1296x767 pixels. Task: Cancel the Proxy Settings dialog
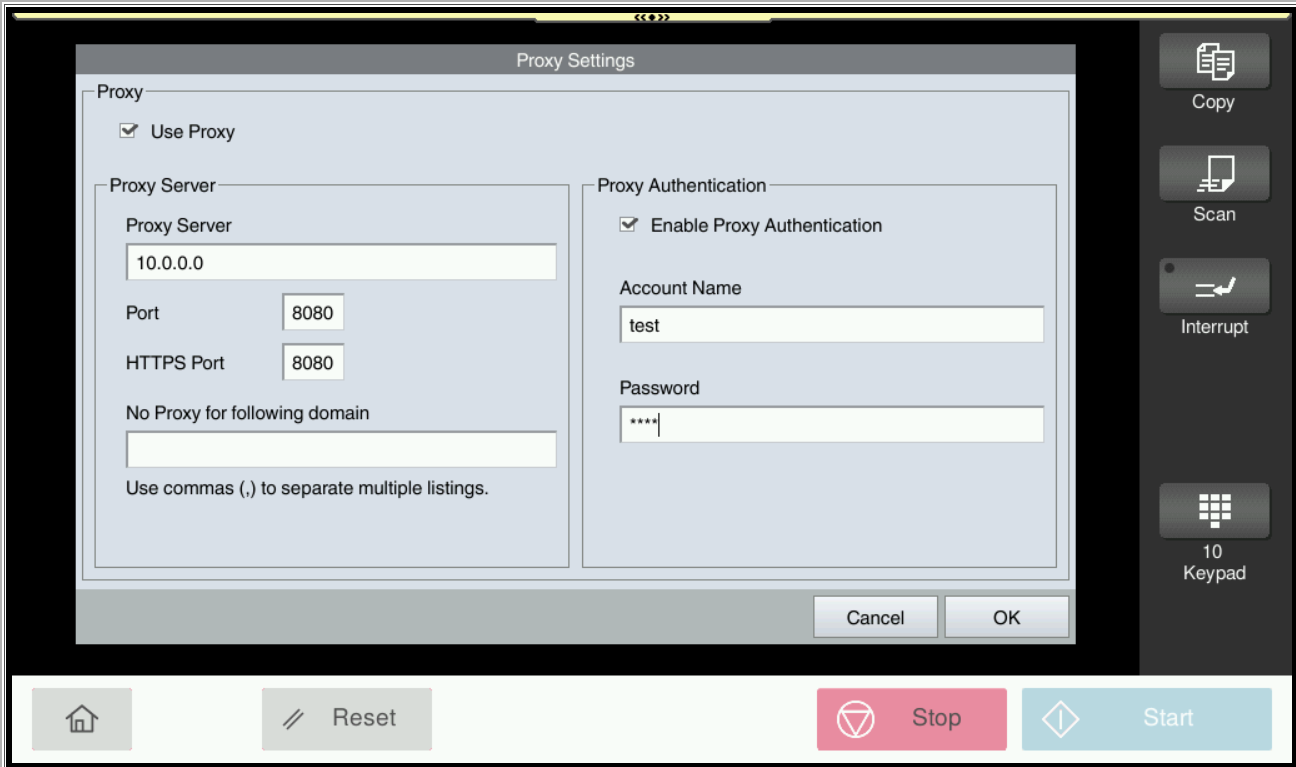(x=875, y=617)
